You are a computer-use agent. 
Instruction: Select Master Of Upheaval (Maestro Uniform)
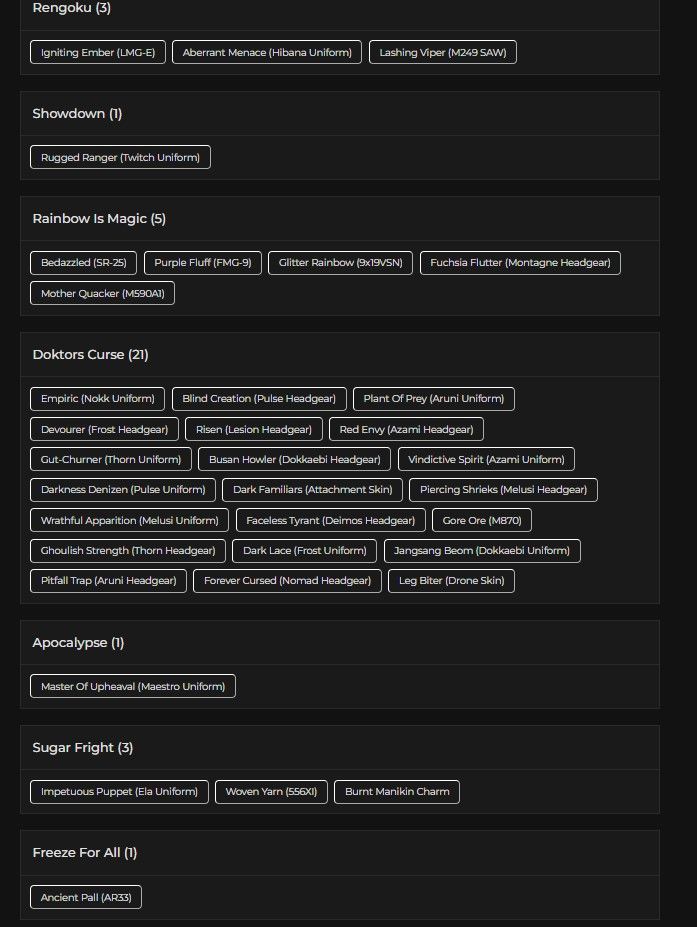133,687
